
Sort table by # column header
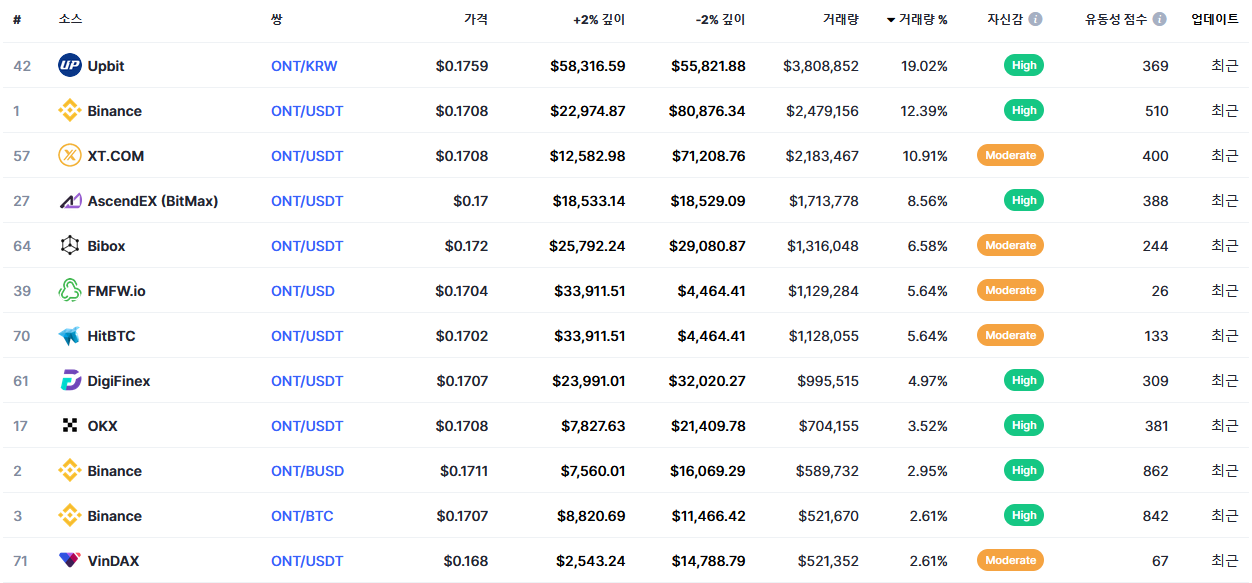coord(17,19)
